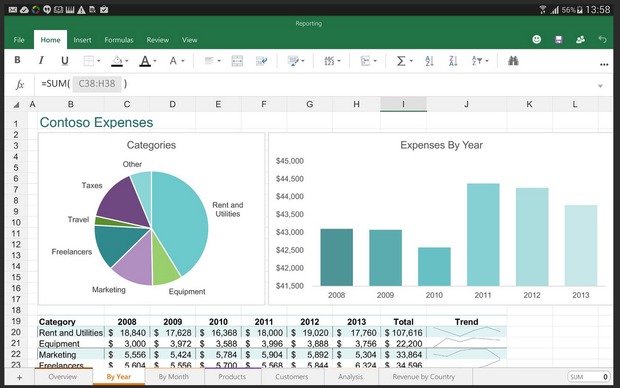620x388 pixels.
Task: Click the warning triangle notification icon
Action: (81, 9)
